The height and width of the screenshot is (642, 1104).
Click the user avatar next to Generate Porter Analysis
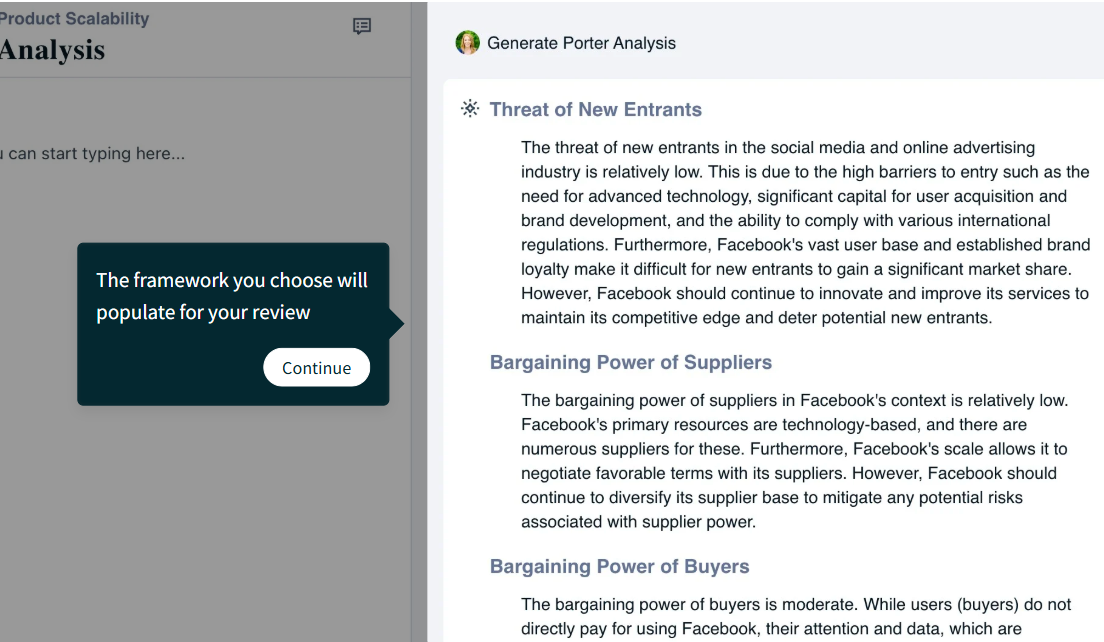point(468,43)
